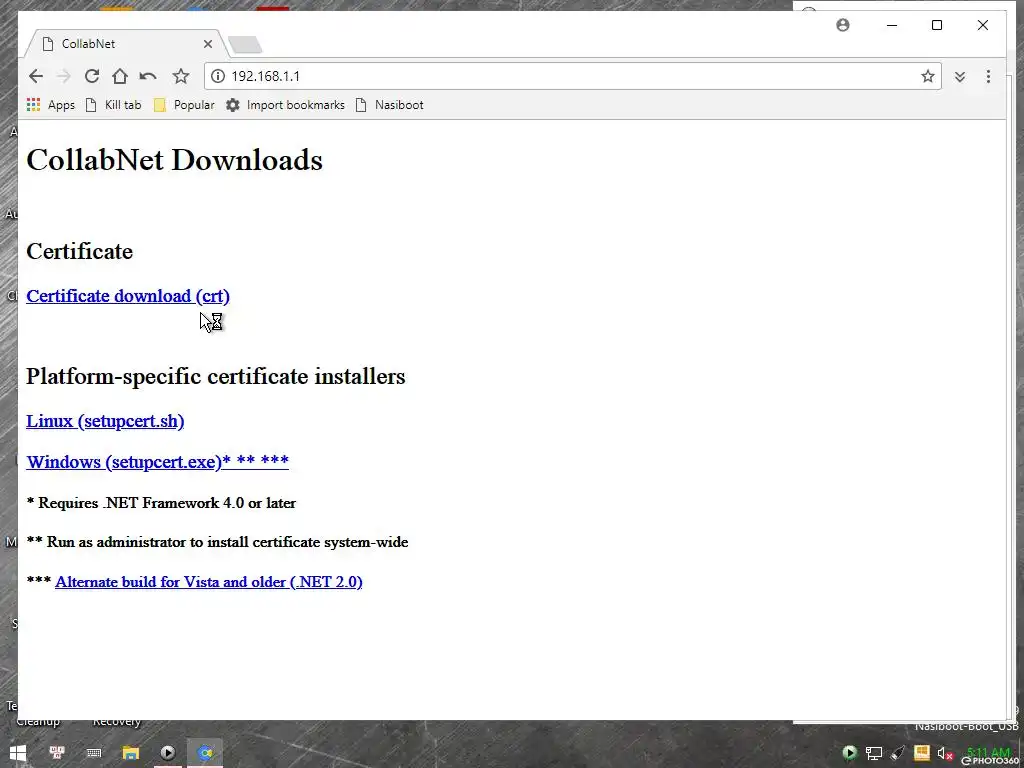Open the Import bookmarks item

(x=285, y=105)
